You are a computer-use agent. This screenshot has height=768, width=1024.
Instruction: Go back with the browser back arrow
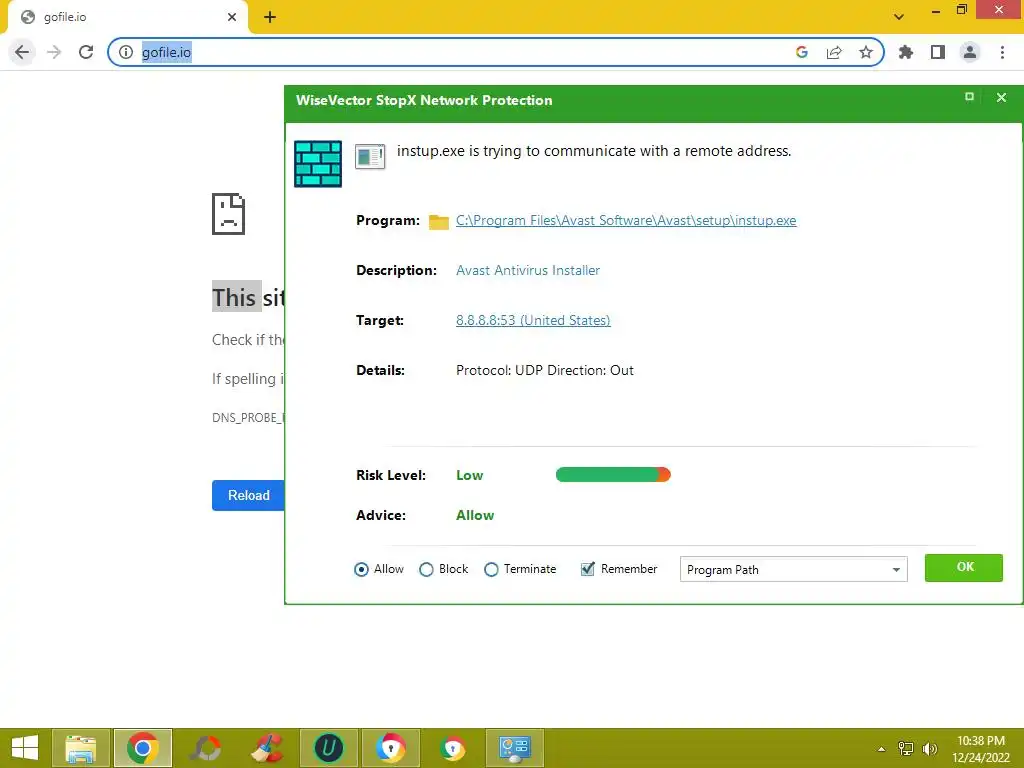(x=22, y=52)
